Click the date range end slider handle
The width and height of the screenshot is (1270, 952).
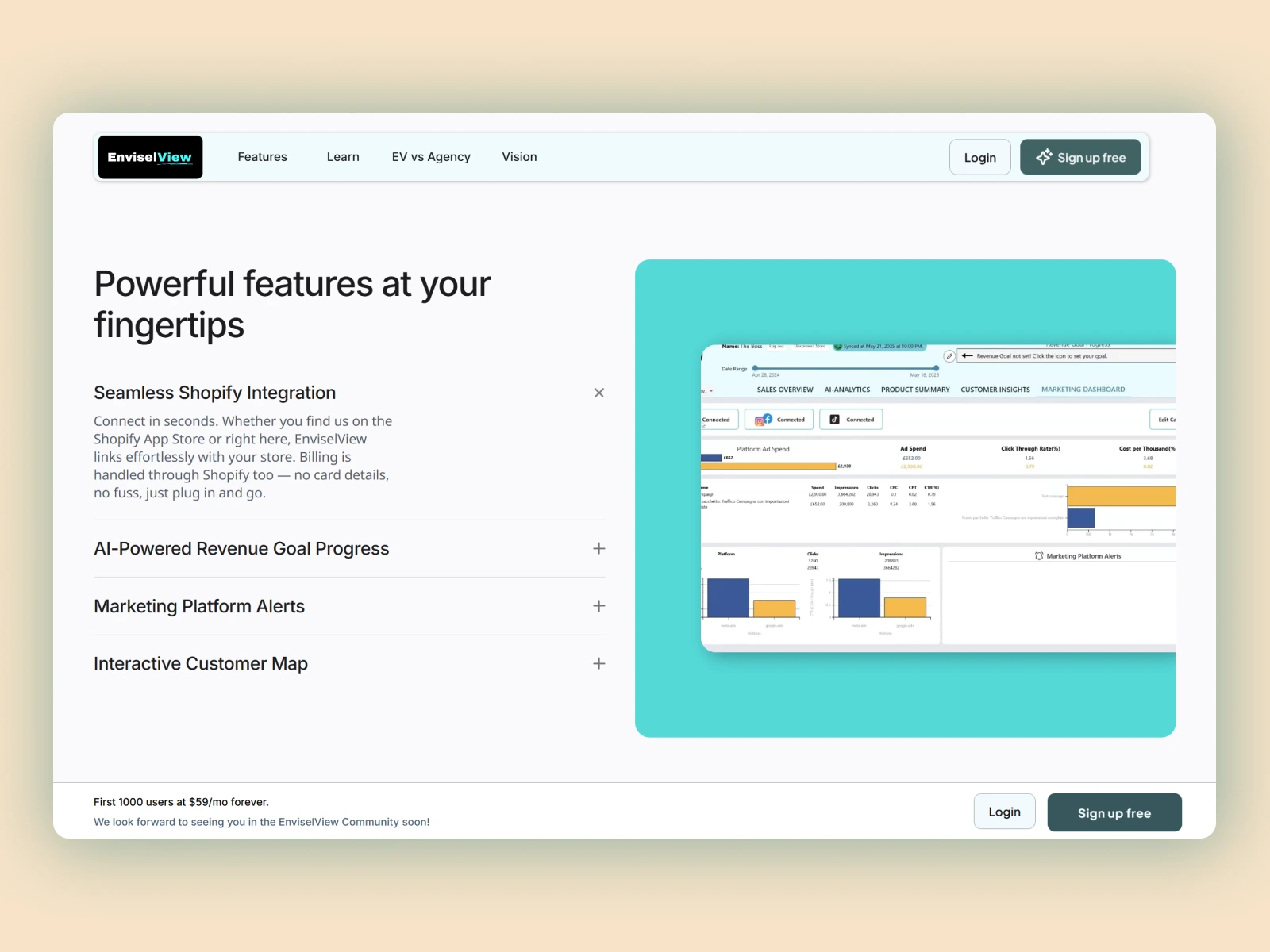pos(937,368)
